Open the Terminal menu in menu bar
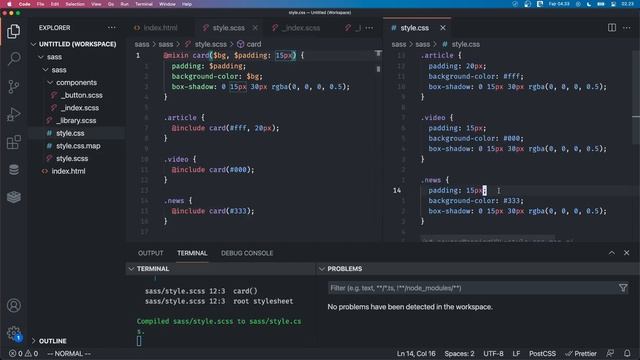 pos(144,4)
